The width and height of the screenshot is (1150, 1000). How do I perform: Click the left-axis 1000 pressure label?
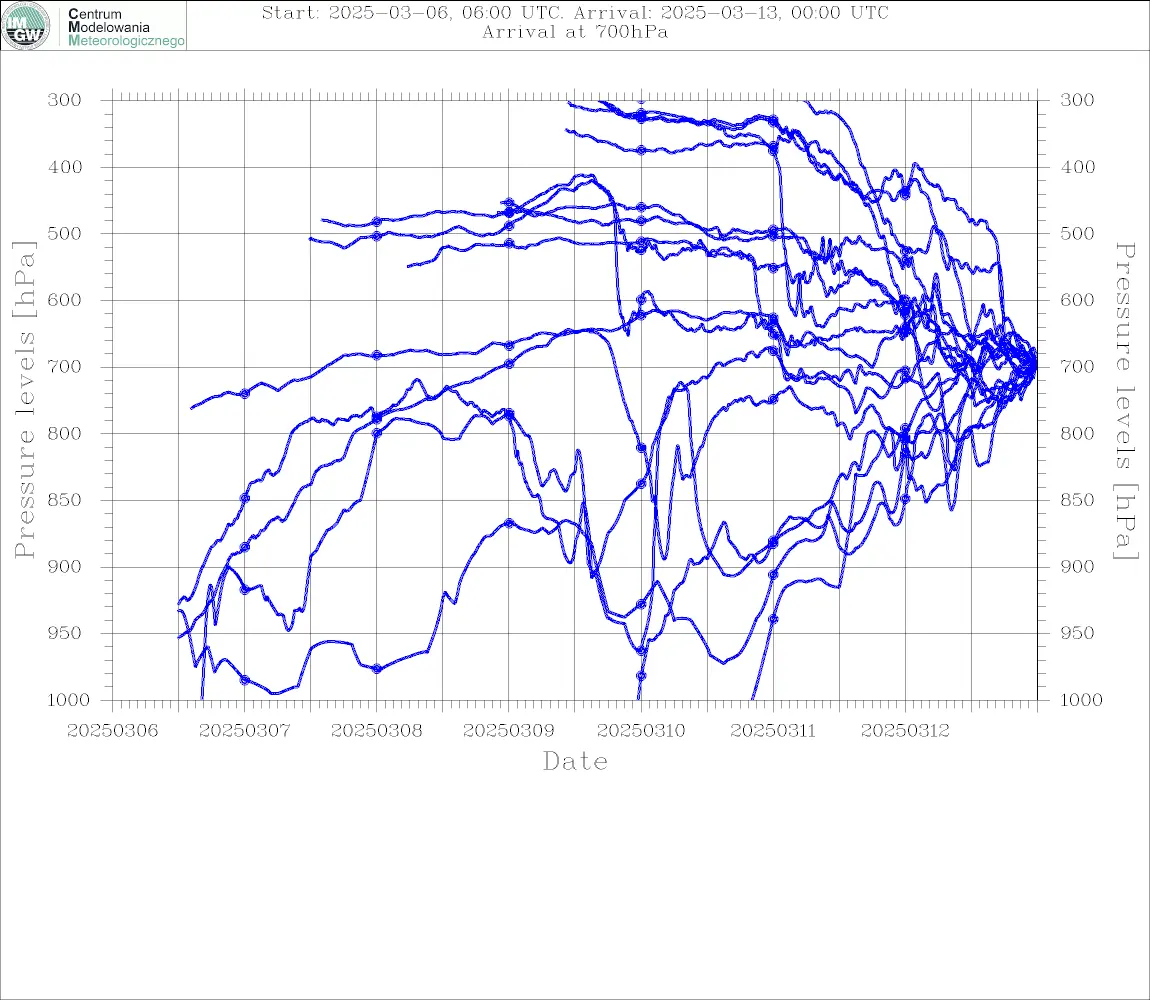tap(69, 699)
